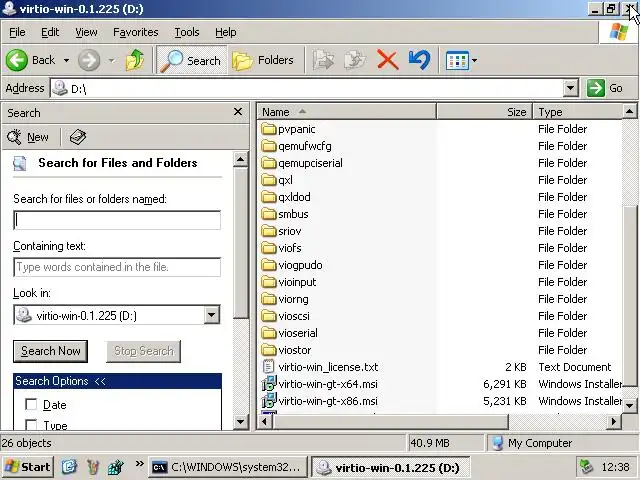Sort by the Type column header
This screenshot has height=480, width=640.
tap(578, 112)
